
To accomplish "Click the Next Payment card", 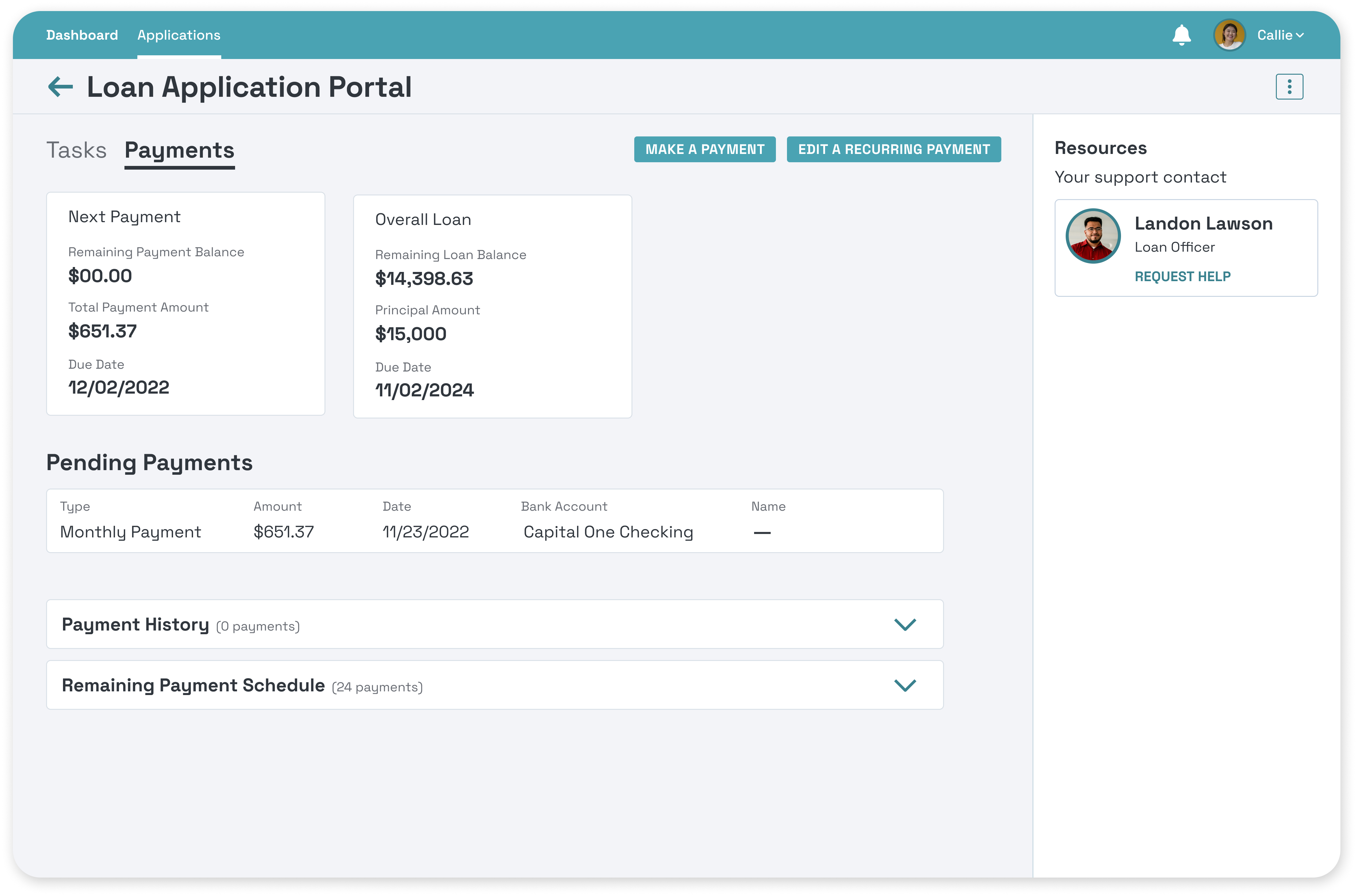I will coord(186,303).
